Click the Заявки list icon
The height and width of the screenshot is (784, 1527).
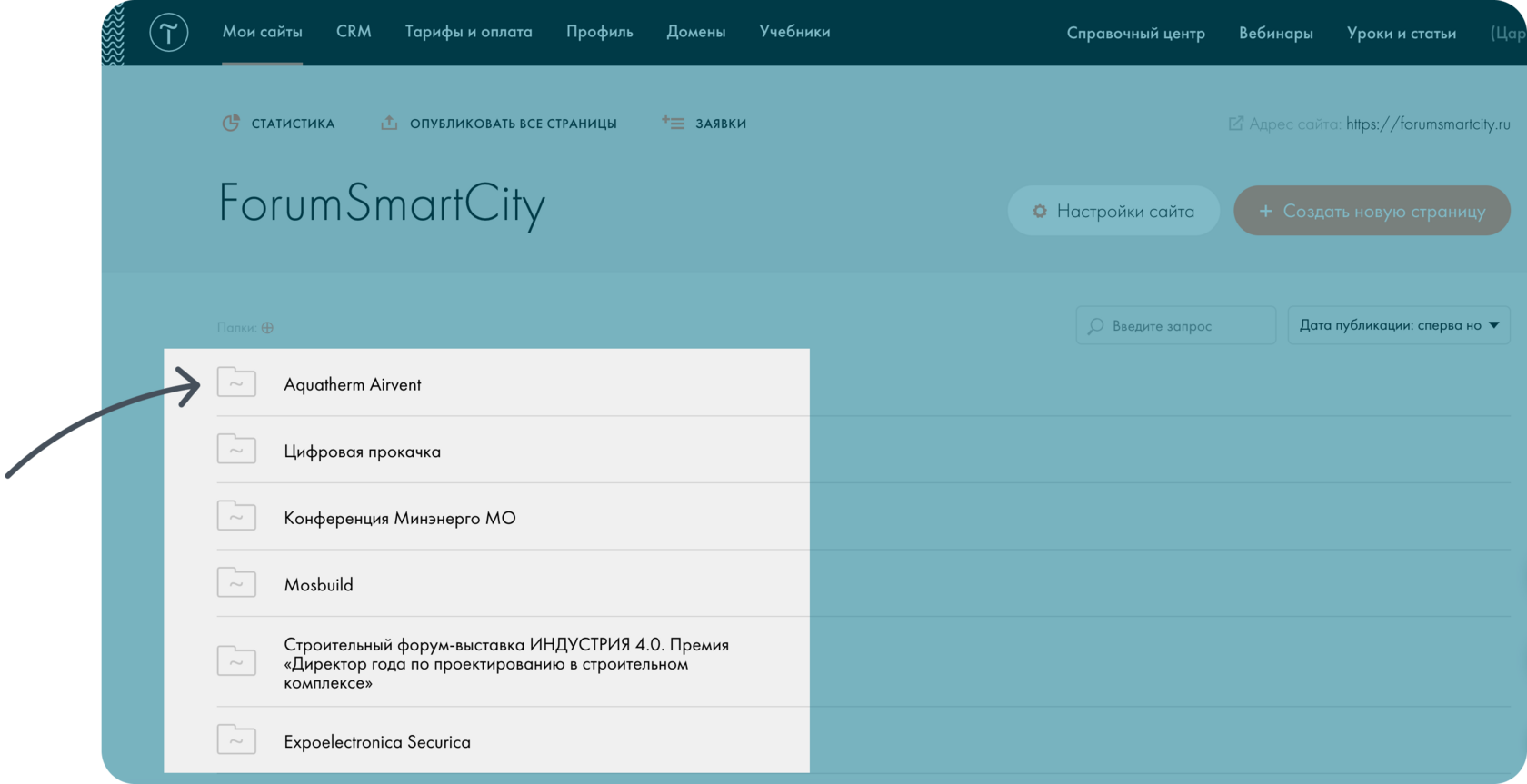click(673, 123)
